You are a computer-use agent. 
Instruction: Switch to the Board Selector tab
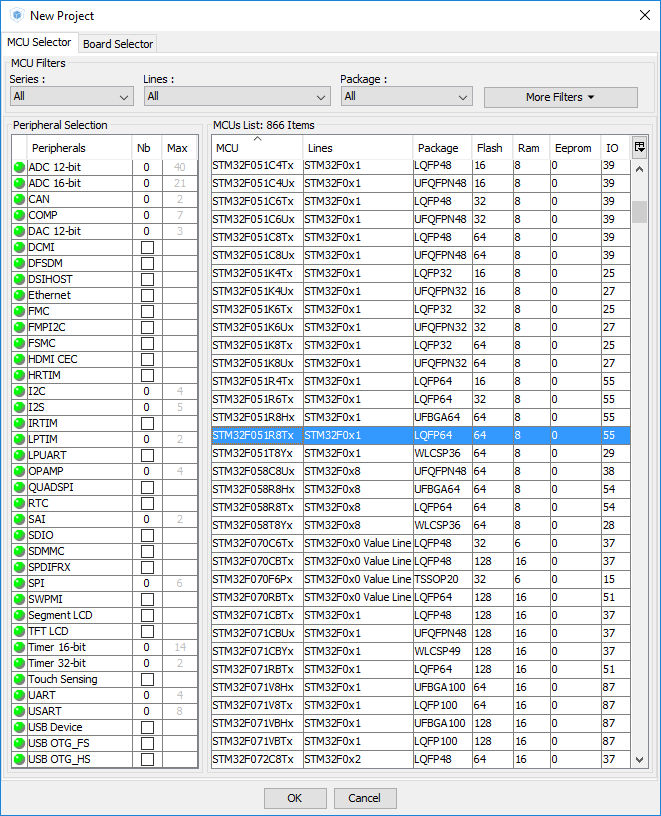118,44
